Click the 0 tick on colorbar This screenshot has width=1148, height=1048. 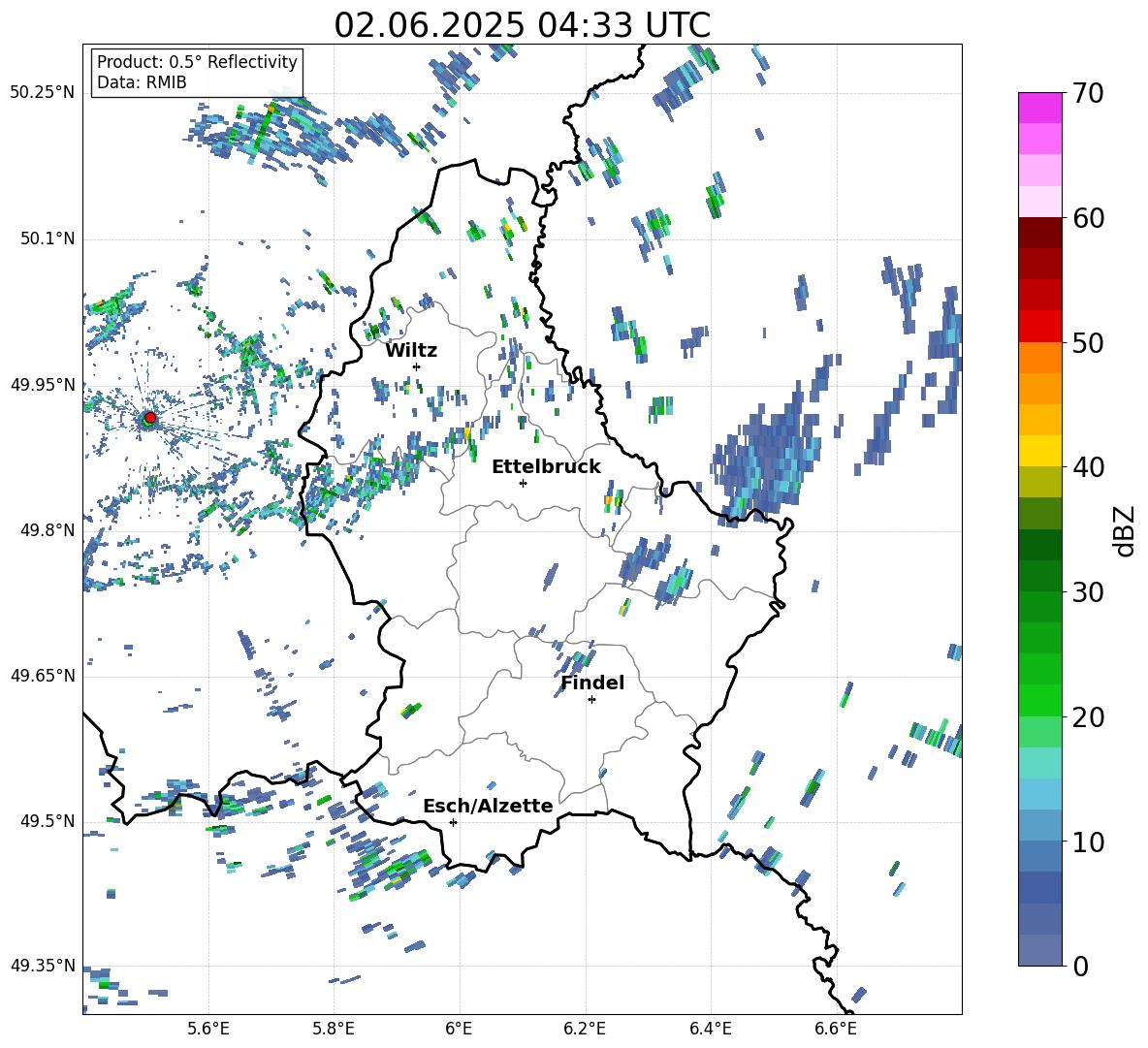[x=1079, y=966]
